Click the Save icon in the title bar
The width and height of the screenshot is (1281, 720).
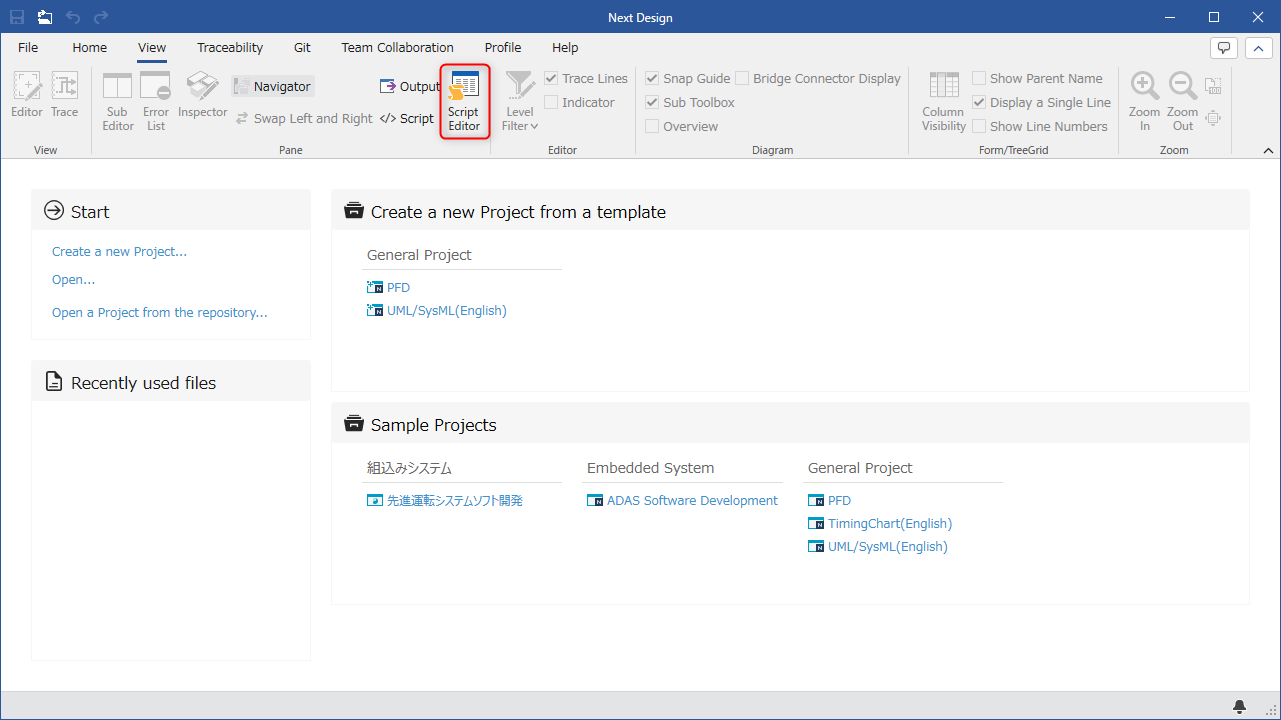17,17
